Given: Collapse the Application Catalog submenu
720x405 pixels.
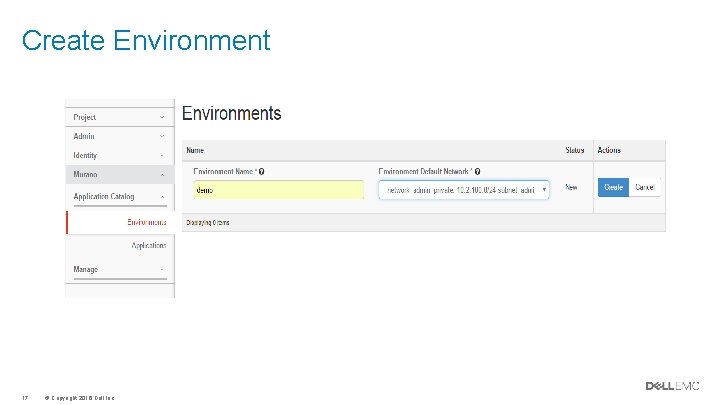Looking at the screenshot, I should click(x=119, y=197).
